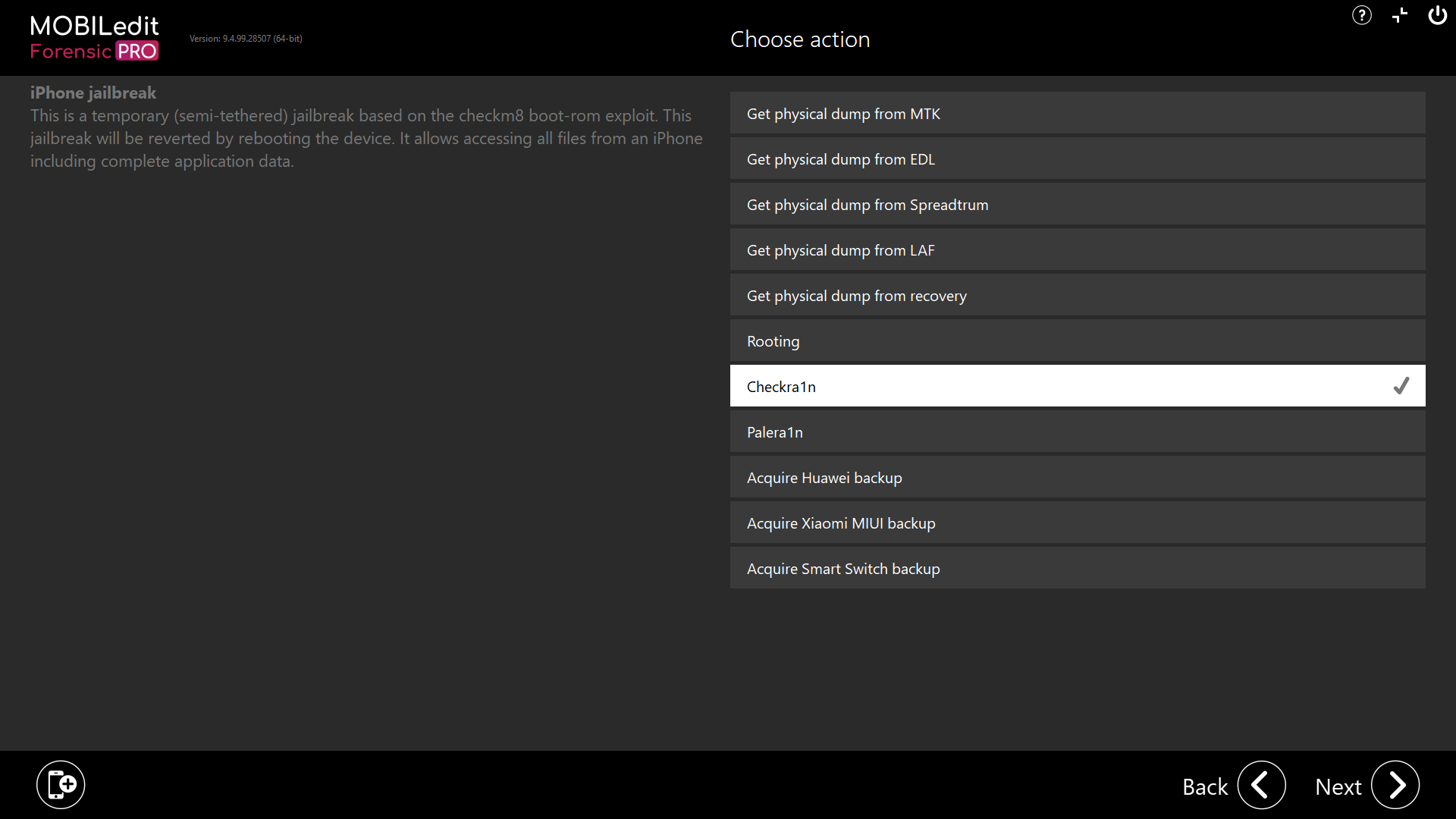Select the Palera1n jailbreak option

(1077, 431)
